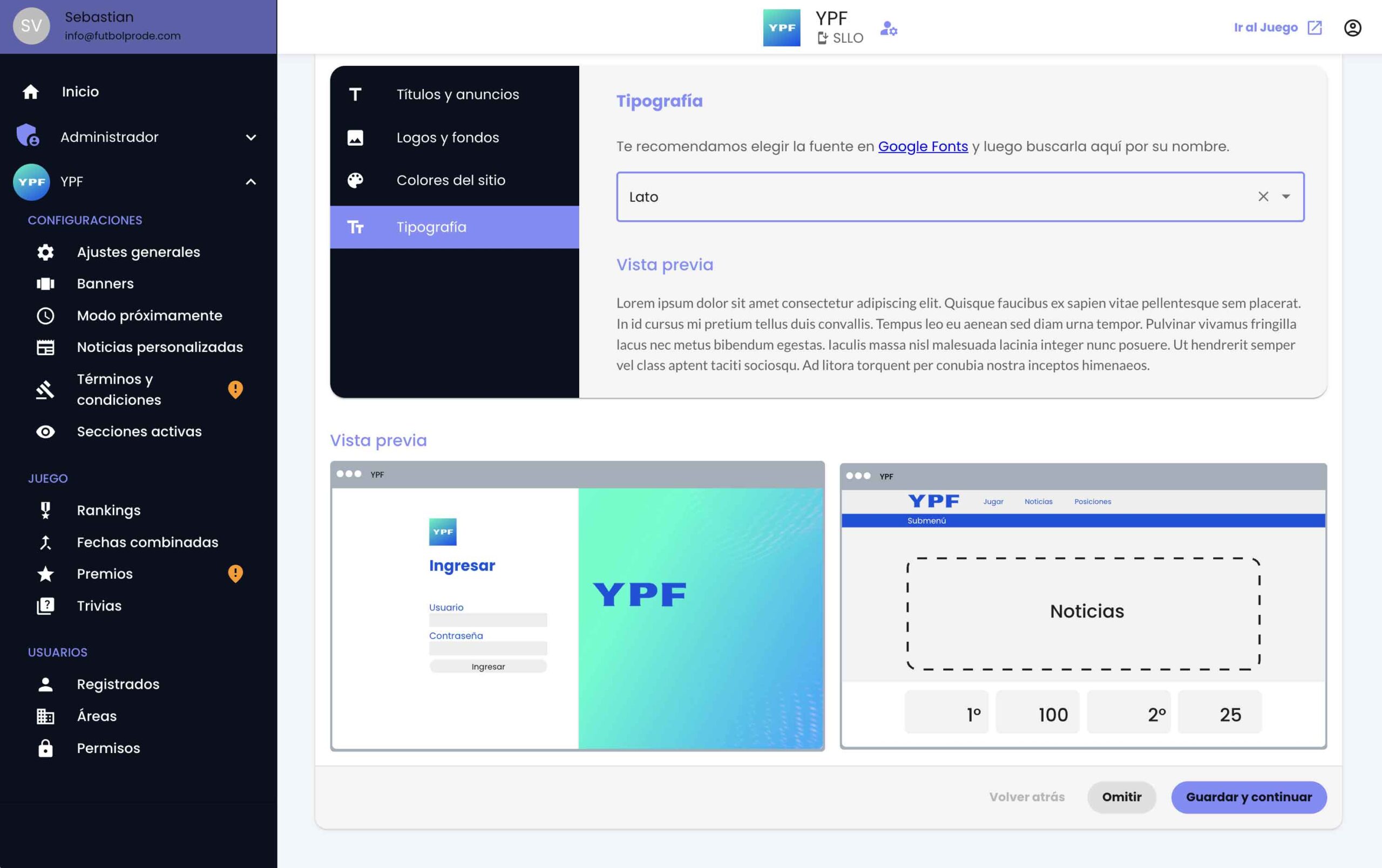The image size is (1382, 868).
Task: Click the Omitir button
Action: [1121, 797]
